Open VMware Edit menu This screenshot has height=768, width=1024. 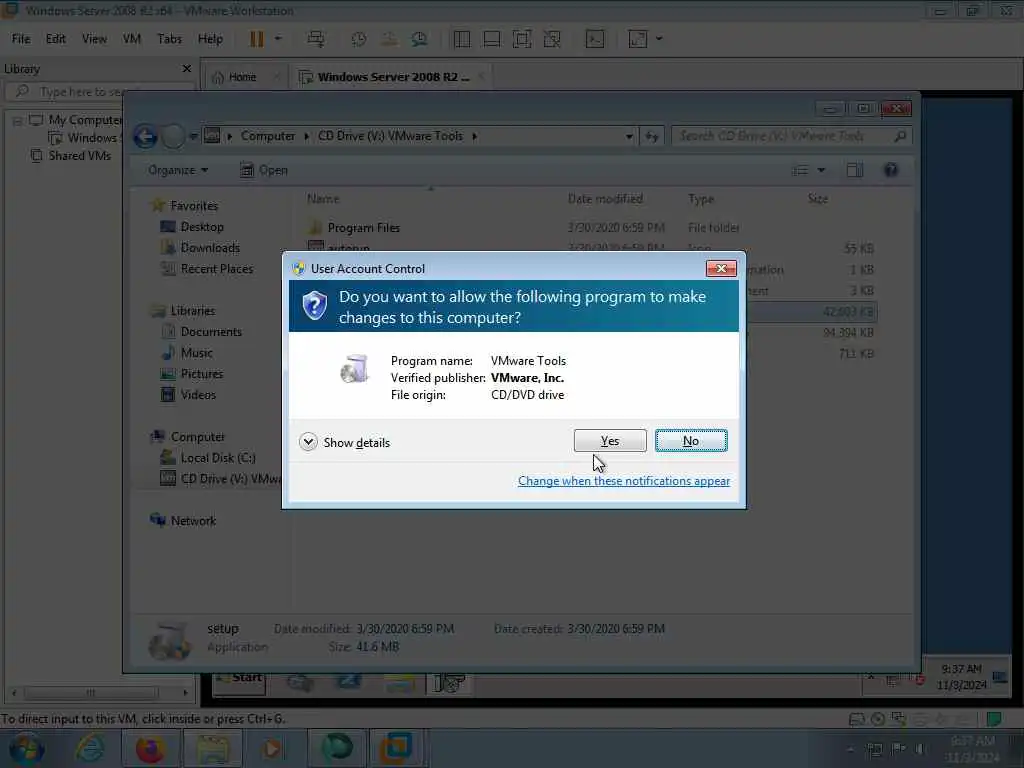pyautogui.click(x=56, y=39)
